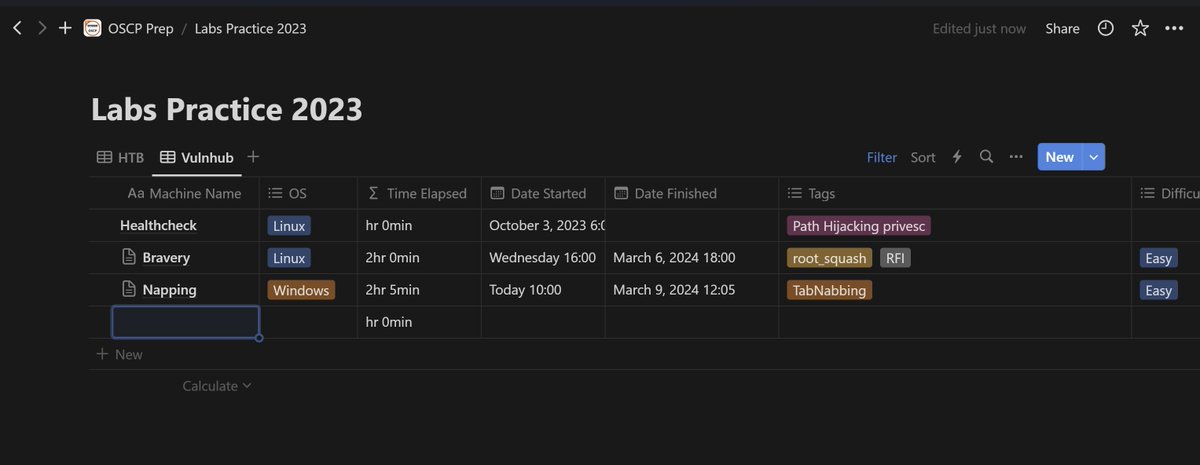Favorite the page with star icon
Image resolution: width=1200 pixels, height=465 pixels.
[x=1140, y=29]
